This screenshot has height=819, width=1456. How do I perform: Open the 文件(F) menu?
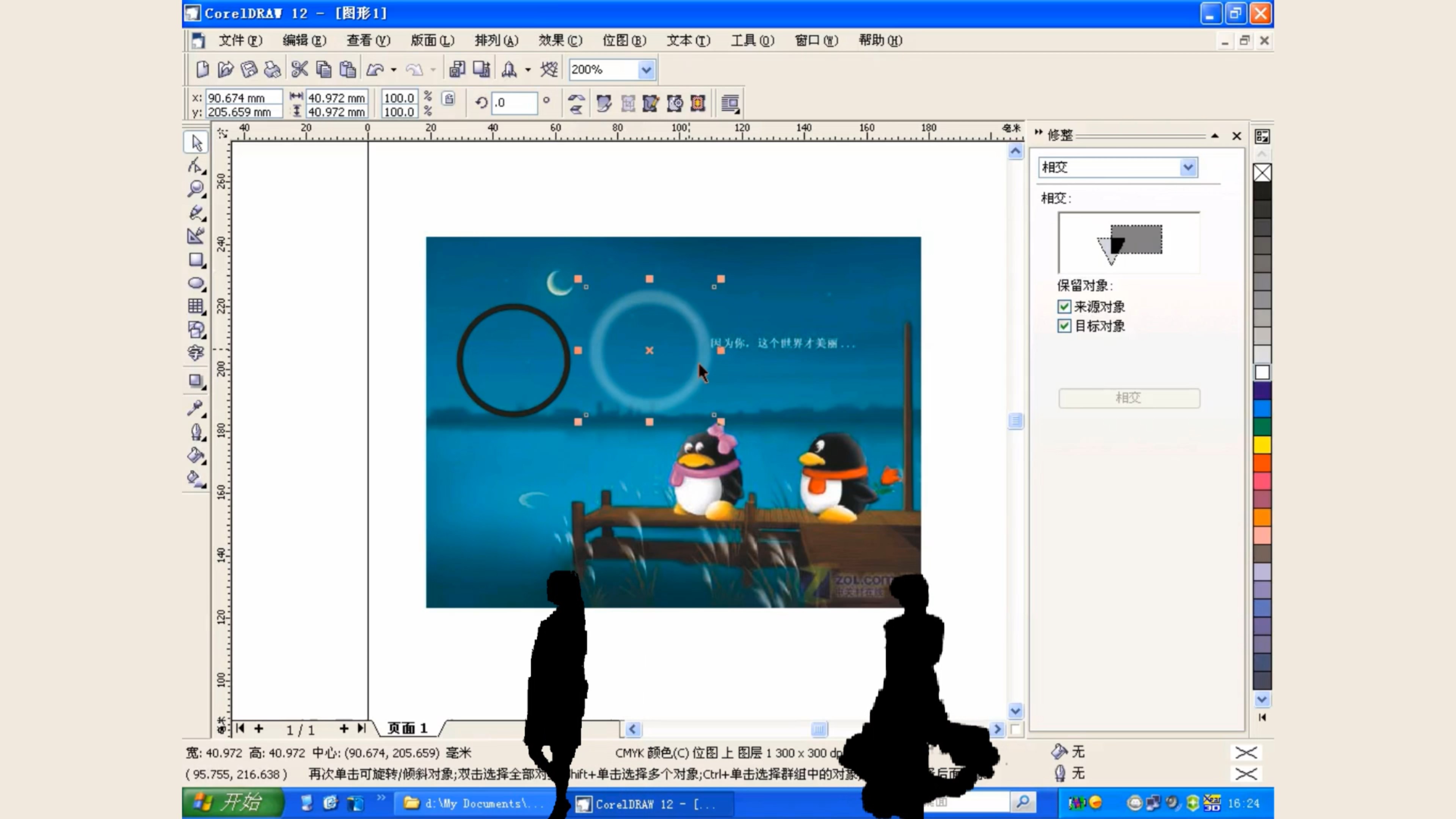coord(241,41)
